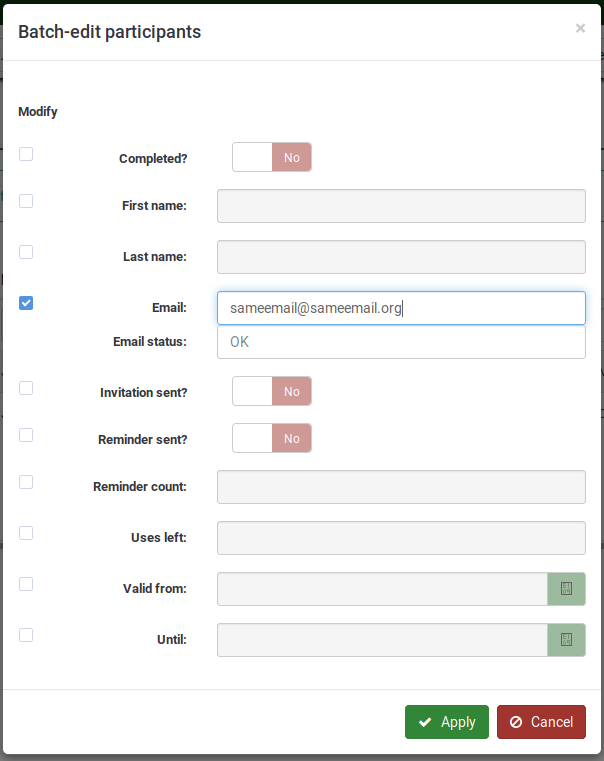Close the Batch-edit participants dialog
The image size is (604, 761).
(580, 29)
